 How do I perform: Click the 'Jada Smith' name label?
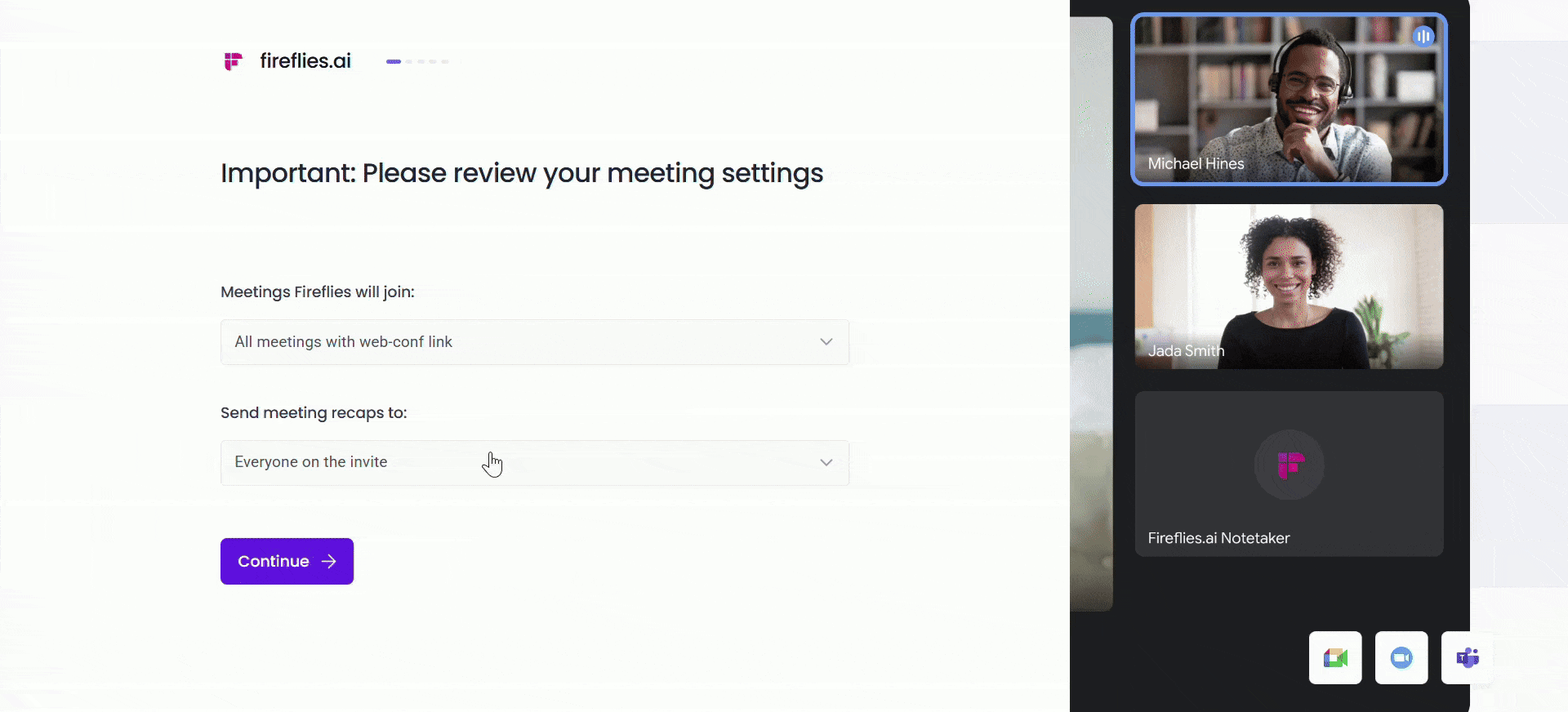1186,351
